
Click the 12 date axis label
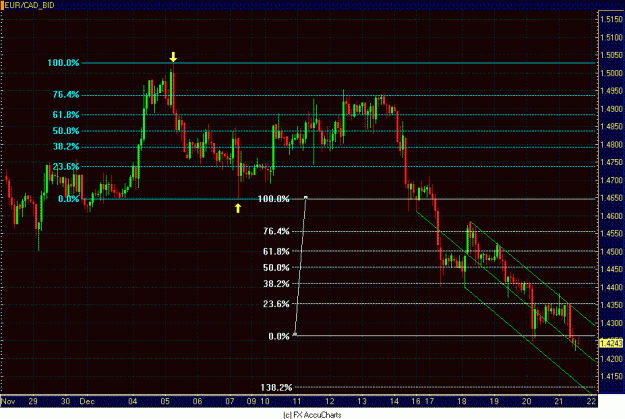330,401
